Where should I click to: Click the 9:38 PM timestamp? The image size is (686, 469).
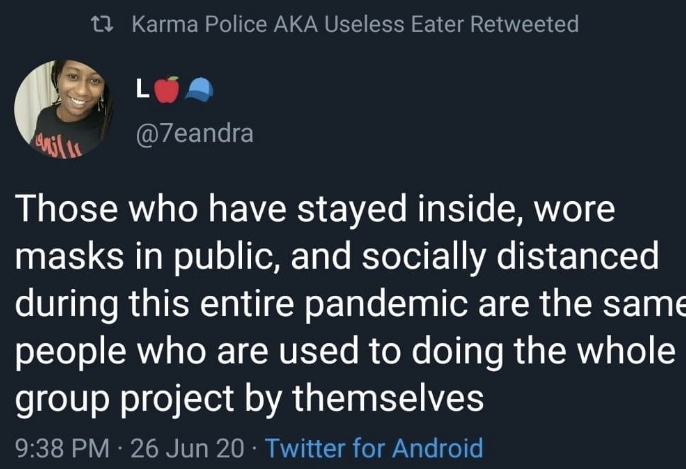[x=61, y=447]
